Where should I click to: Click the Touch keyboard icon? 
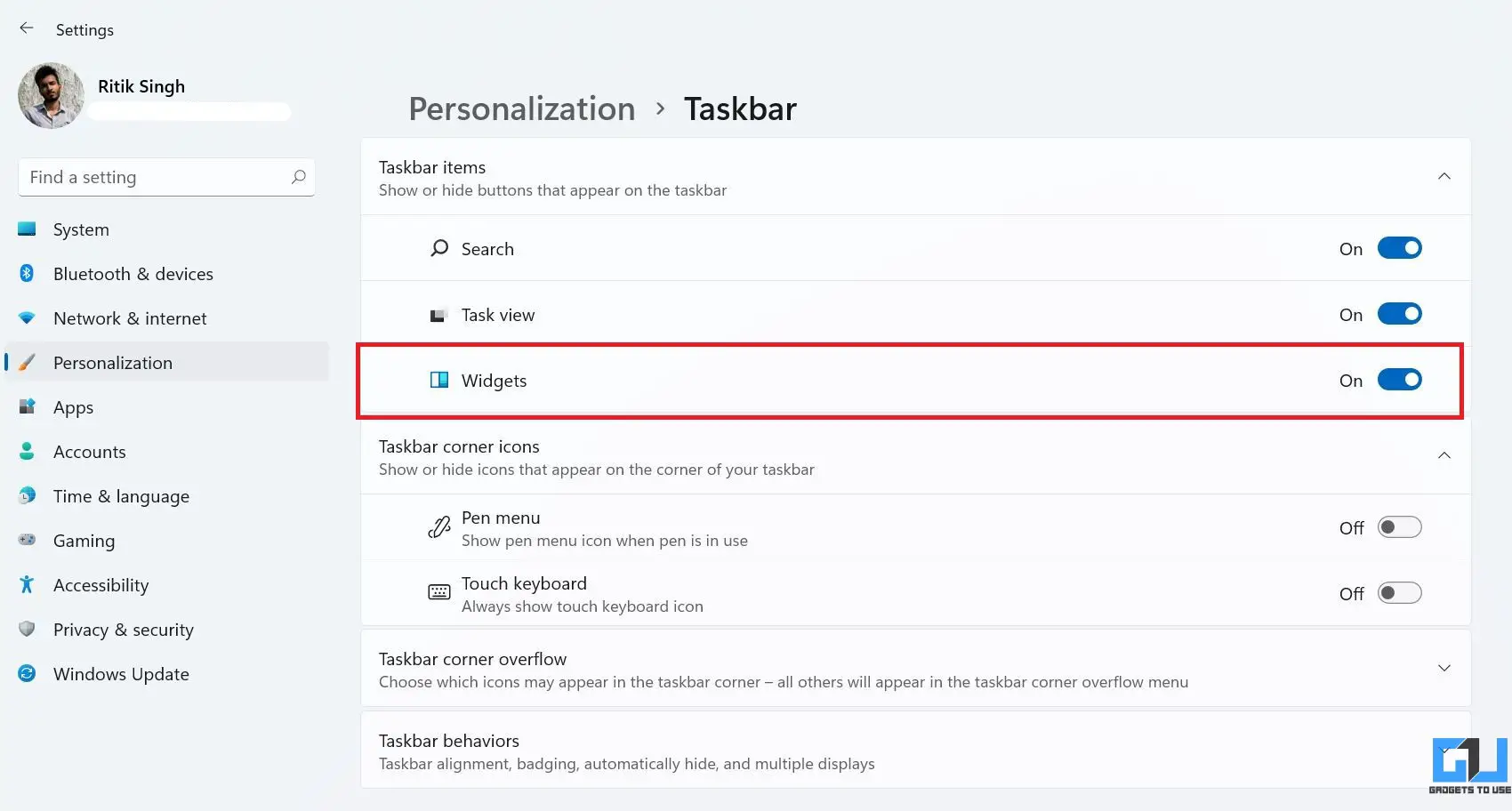439,592
